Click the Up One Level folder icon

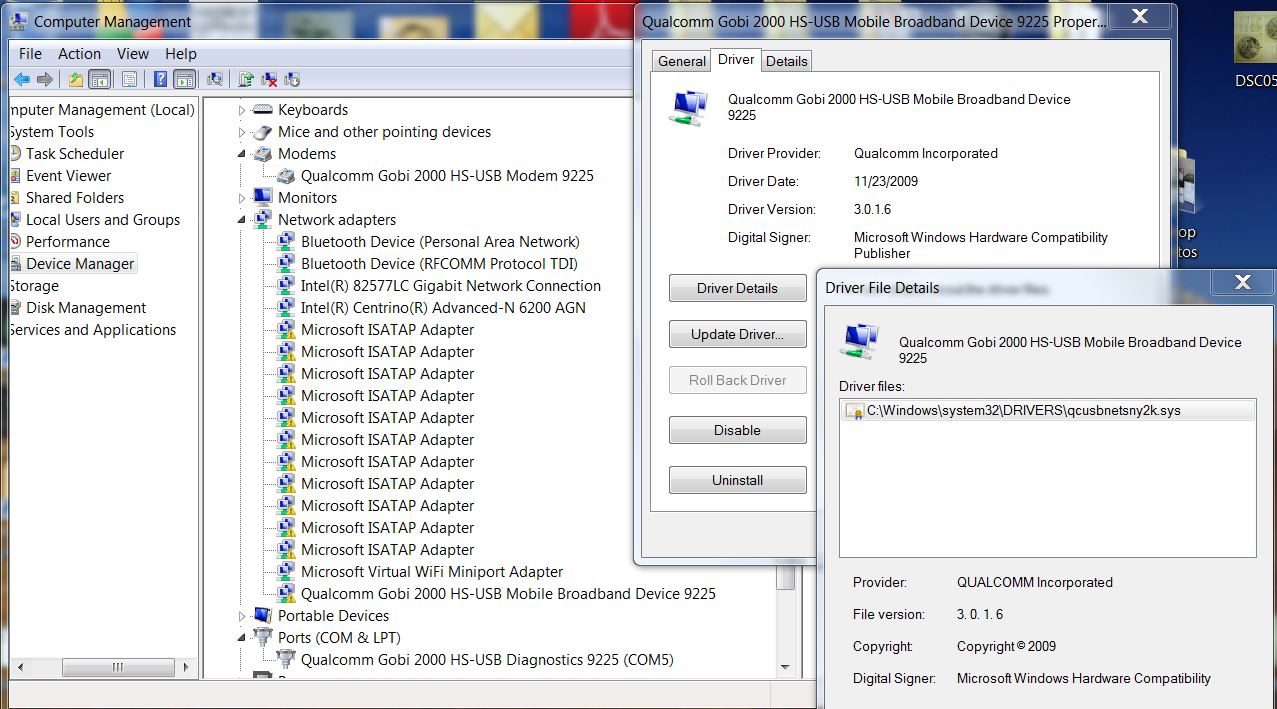point(75,80)
